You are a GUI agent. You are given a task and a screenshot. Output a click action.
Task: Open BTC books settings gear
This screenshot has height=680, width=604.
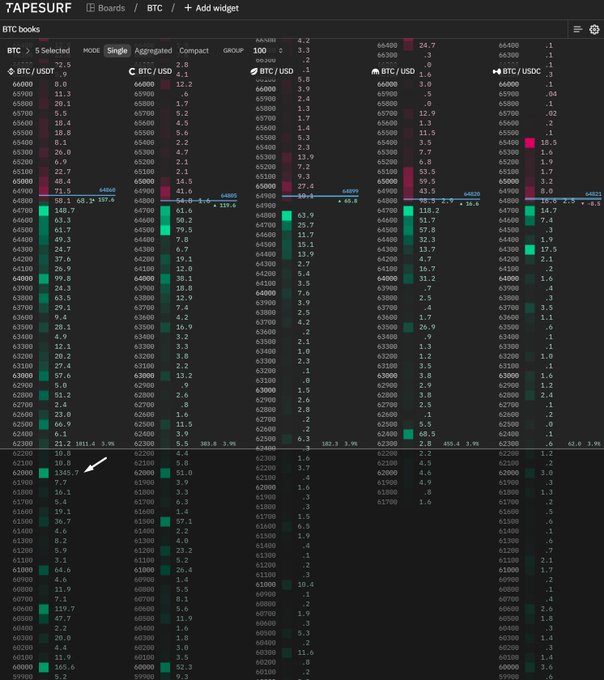point(594,29)
